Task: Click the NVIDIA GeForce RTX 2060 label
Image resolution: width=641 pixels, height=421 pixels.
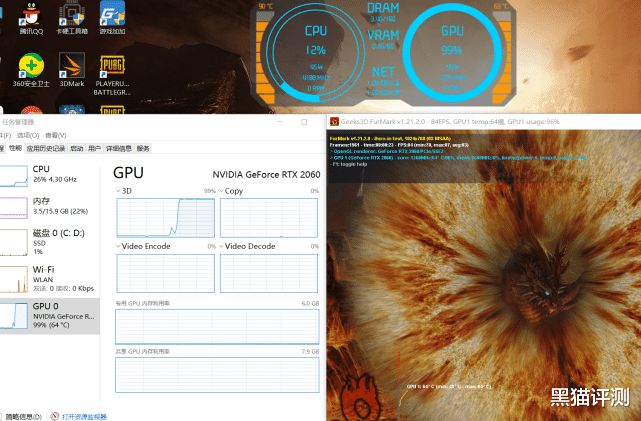Action: pos(266,175)
